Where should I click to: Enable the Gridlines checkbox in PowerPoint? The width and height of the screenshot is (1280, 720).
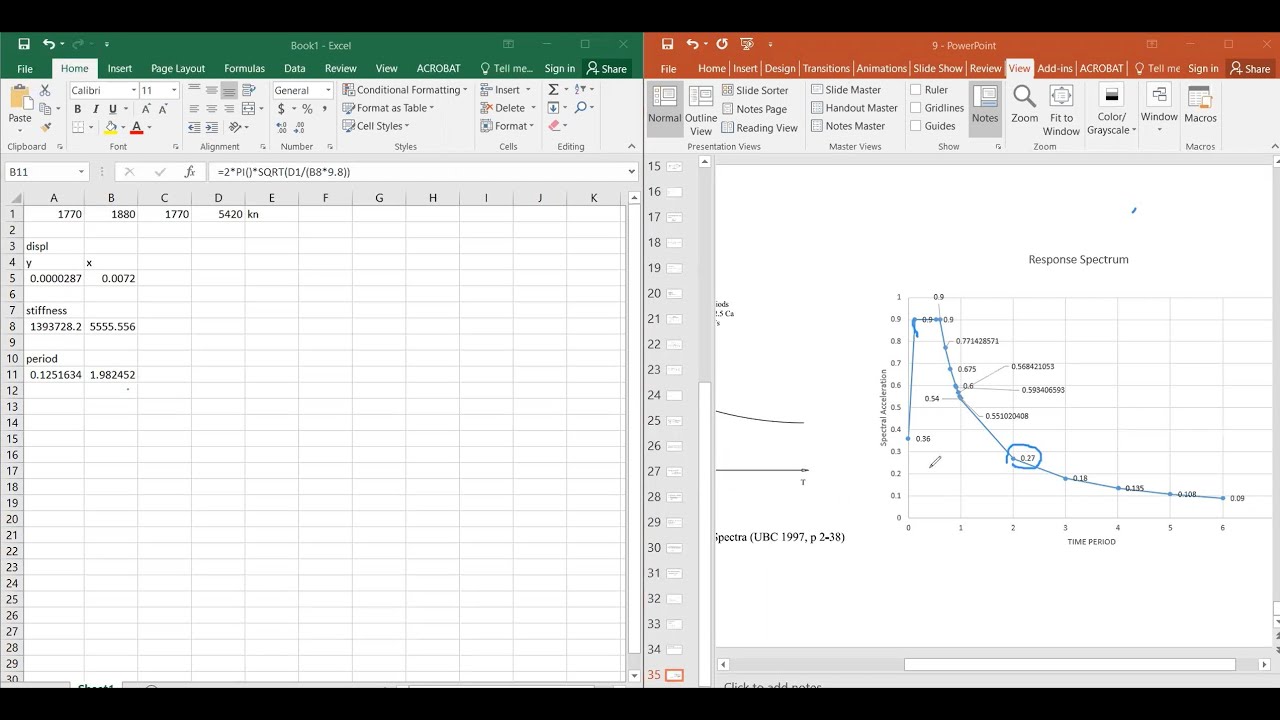click(x=915, y=108)
